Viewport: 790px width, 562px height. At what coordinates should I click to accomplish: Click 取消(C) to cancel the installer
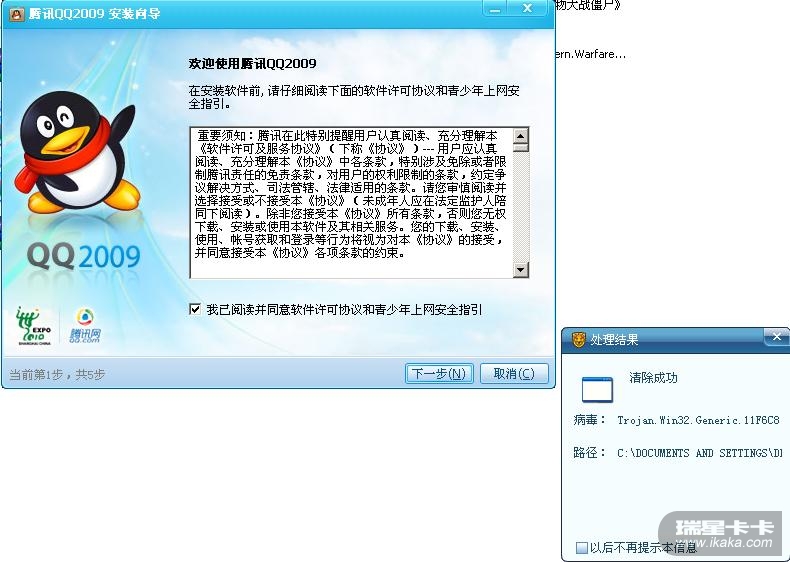pyautogui.click(x=514, y=373)
